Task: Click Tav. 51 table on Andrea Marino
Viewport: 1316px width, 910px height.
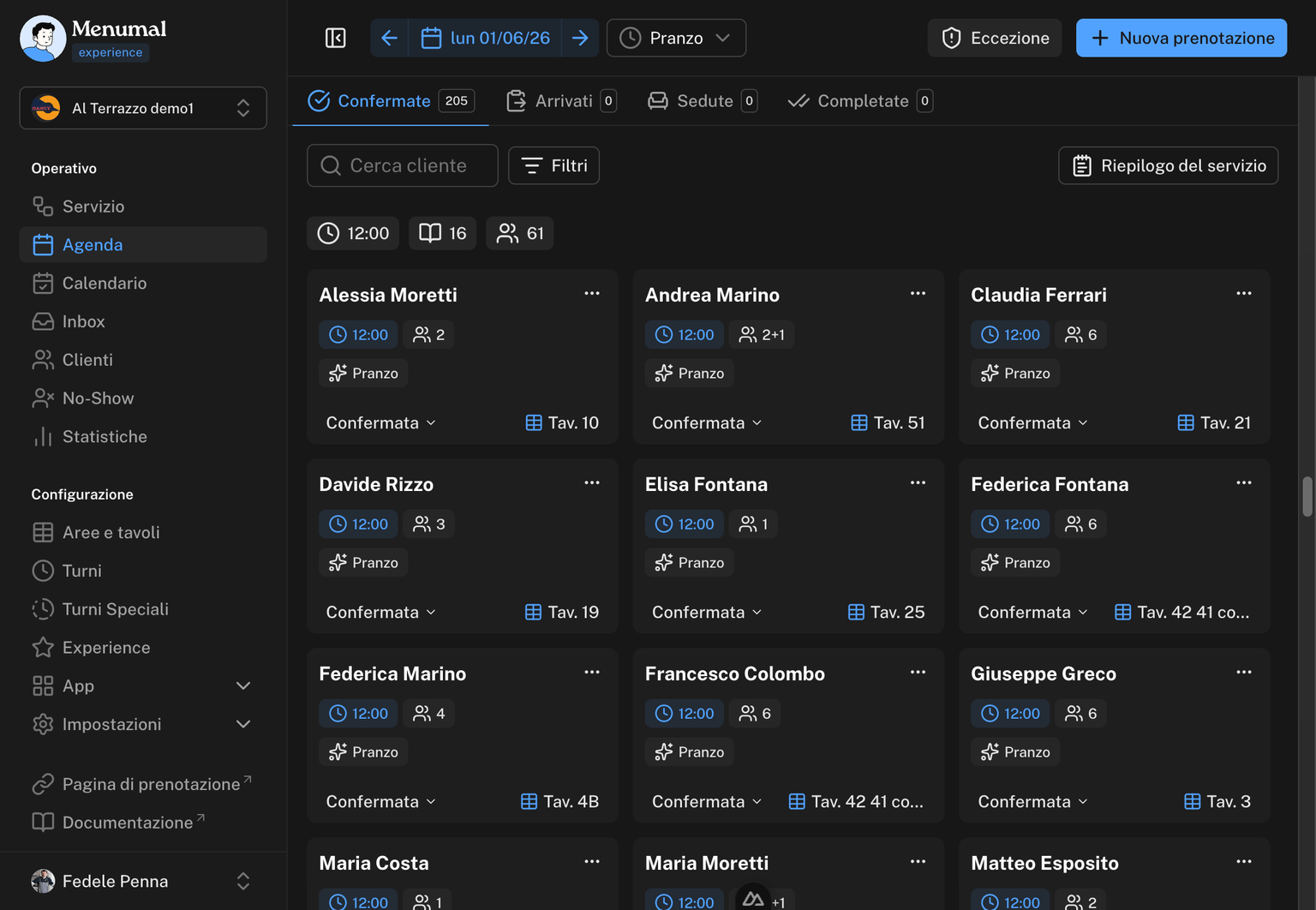Action: 888,422
